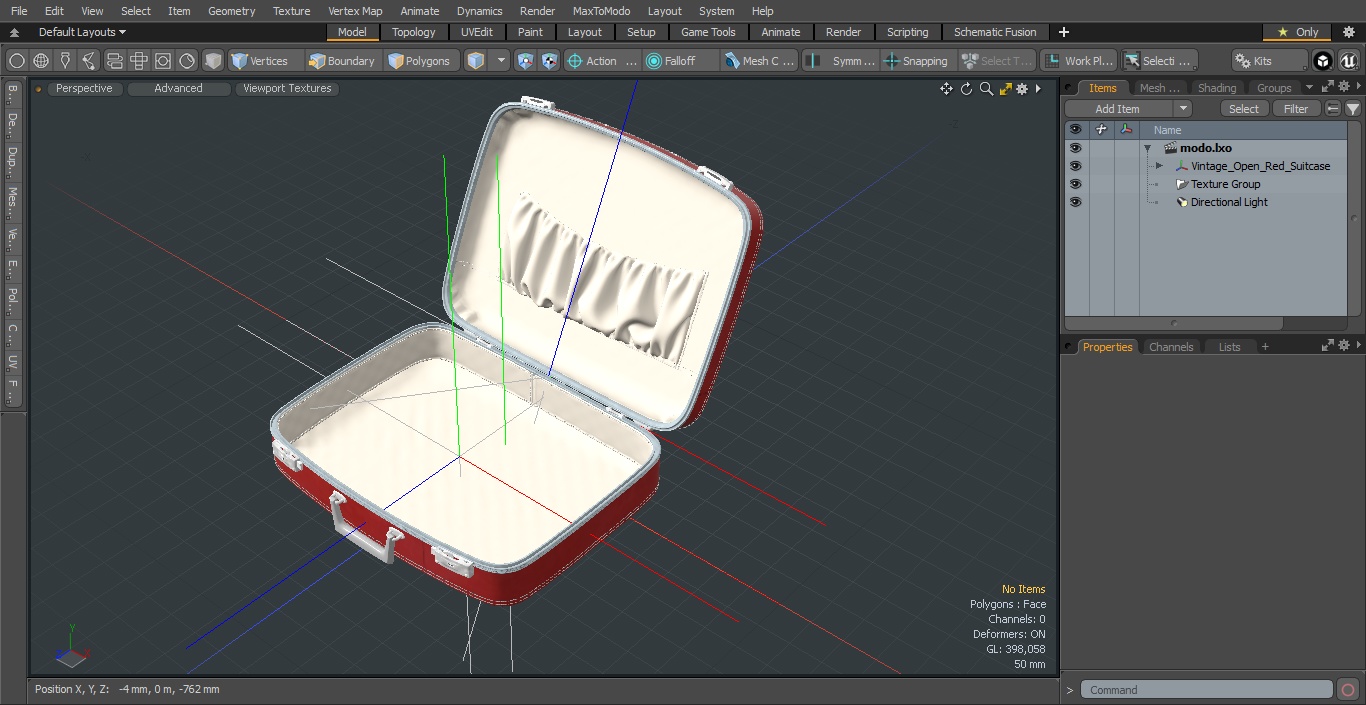
Task: Switch to the Mesh tab in item panel
Action: click(x=1160, y=88)
